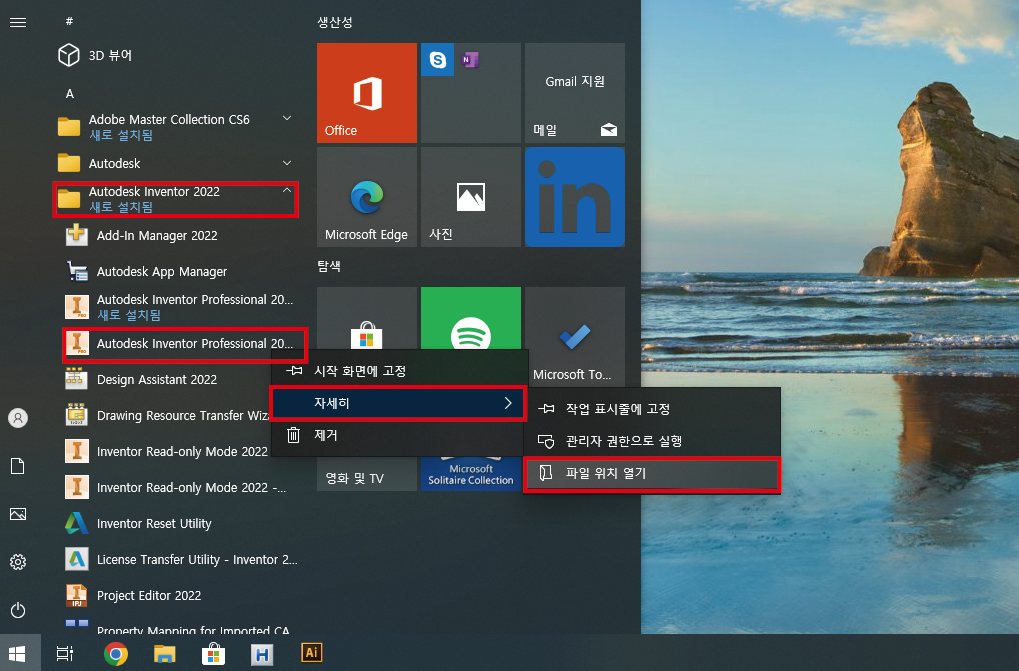This screenshot has height=671, width=1019.
Task: Click the Power button icon
Action: pyautogui.click(x=18, y=610)
